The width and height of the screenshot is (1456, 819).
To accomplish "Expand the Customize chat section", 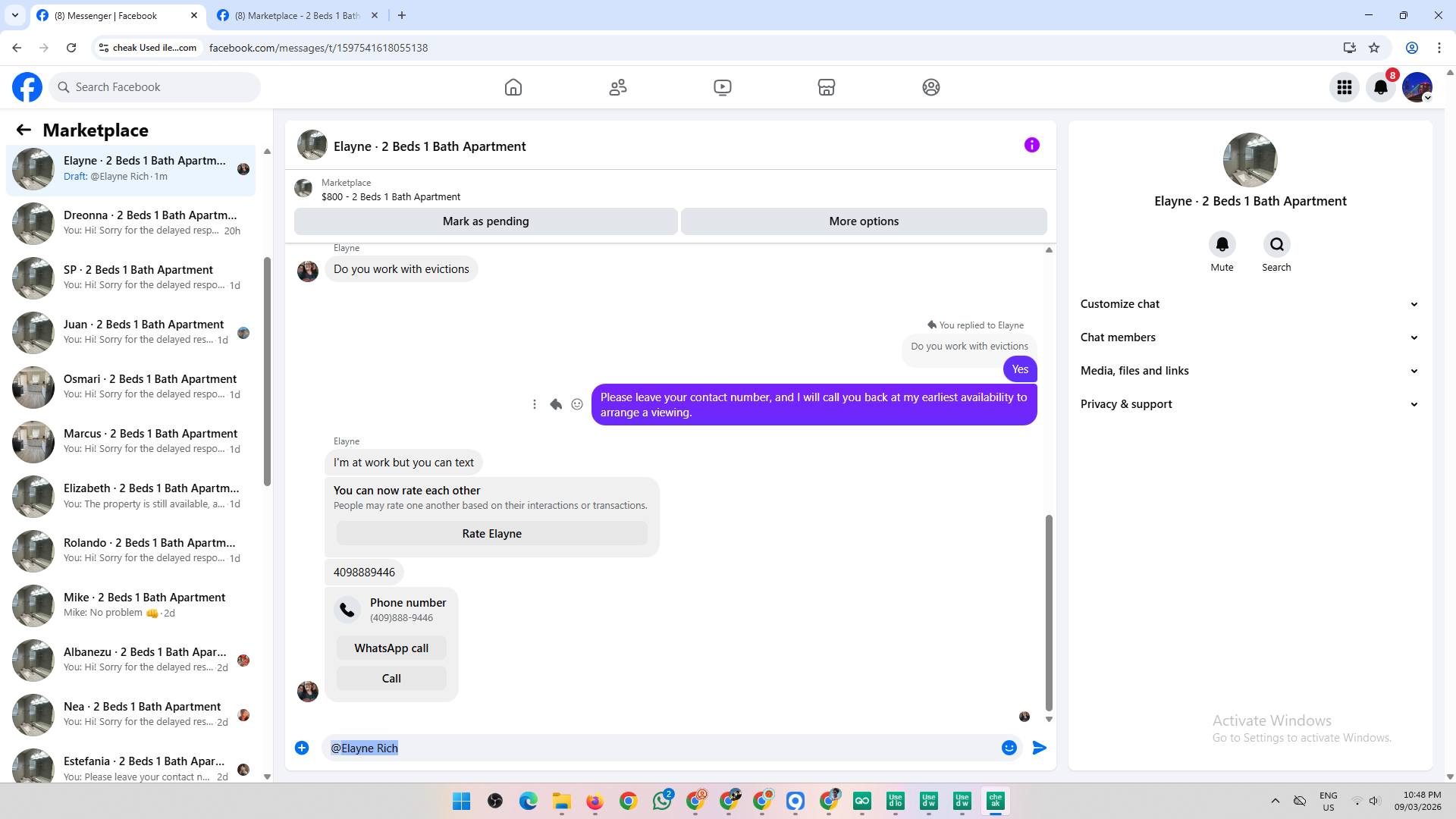I will point(1249,304).
